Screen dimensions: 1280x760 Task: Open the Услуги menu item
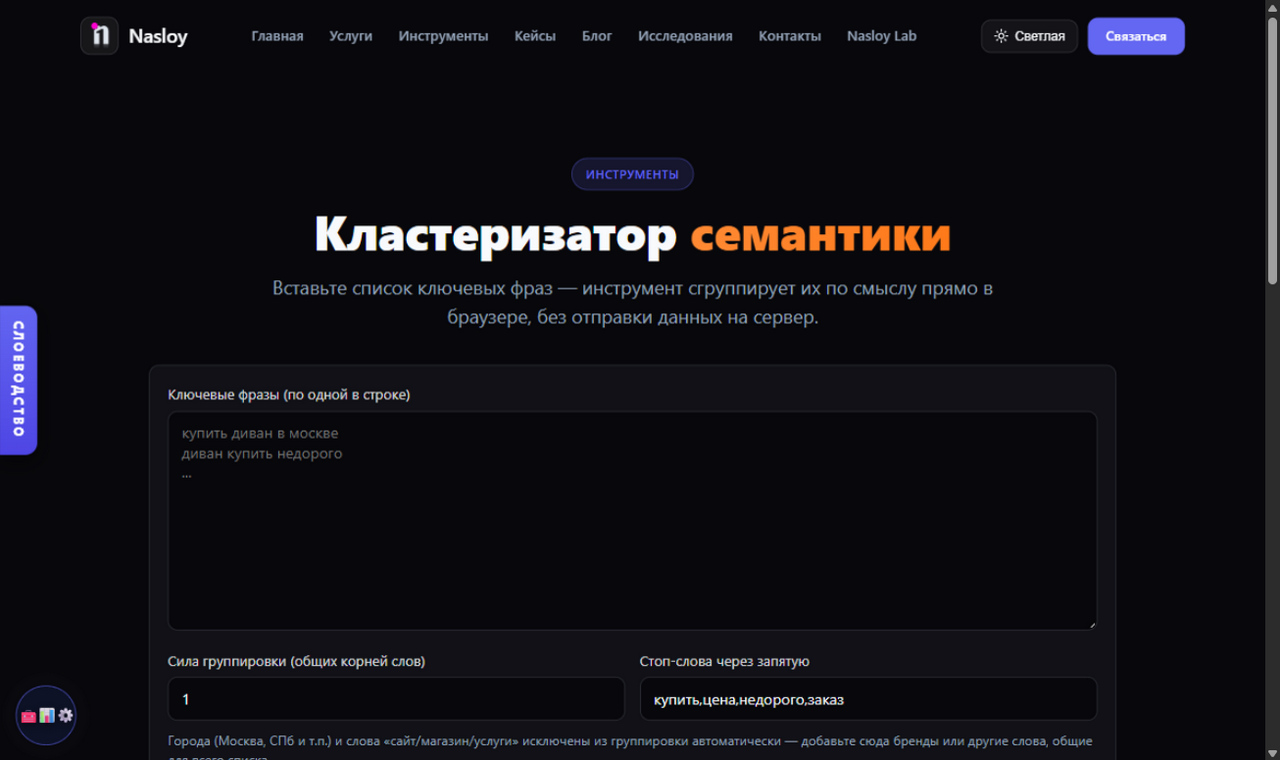[351, 36]
